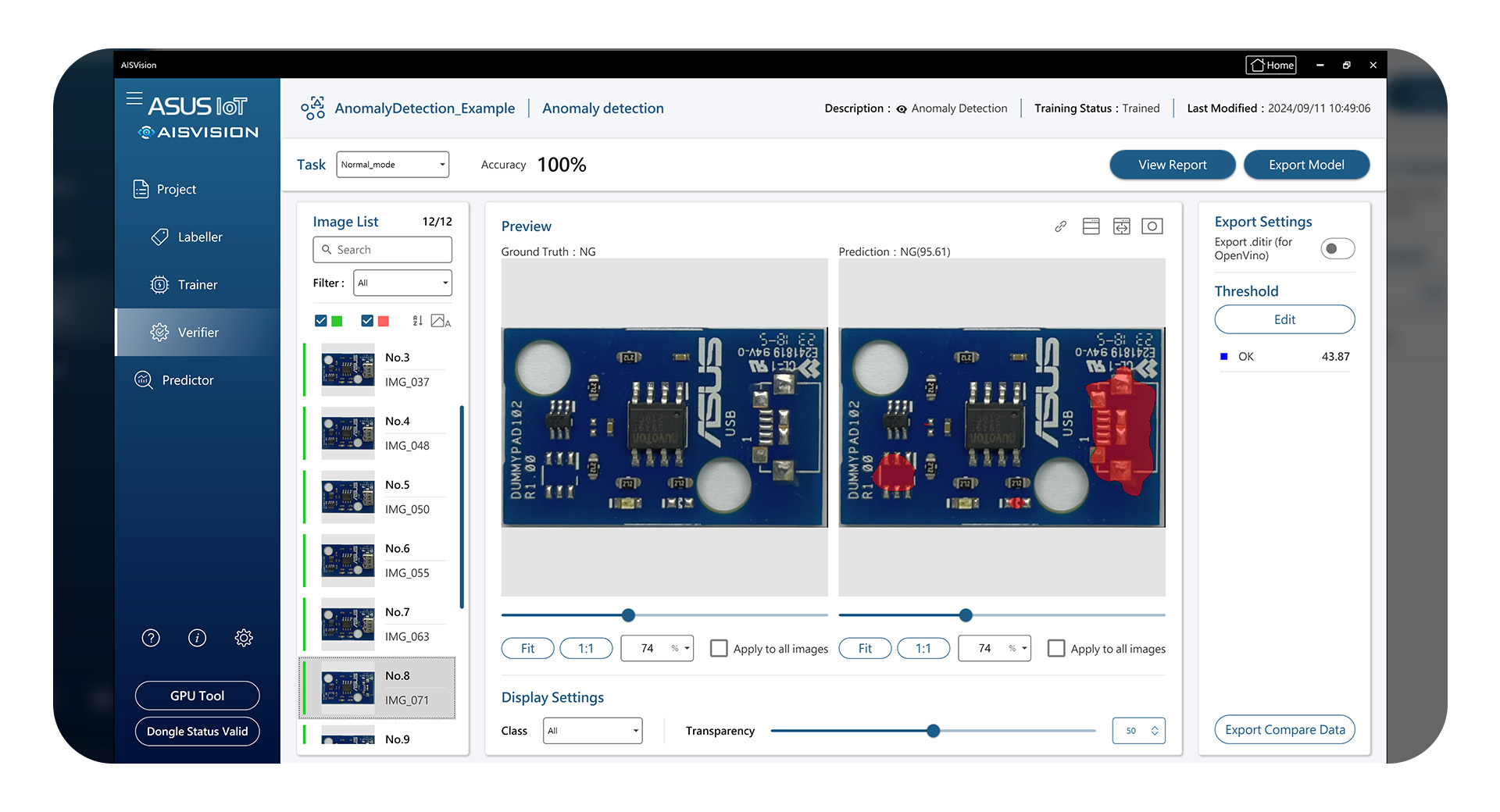Open the info icon in sidebar
This screenshot has width=1500, height=812.
point(197,638)
